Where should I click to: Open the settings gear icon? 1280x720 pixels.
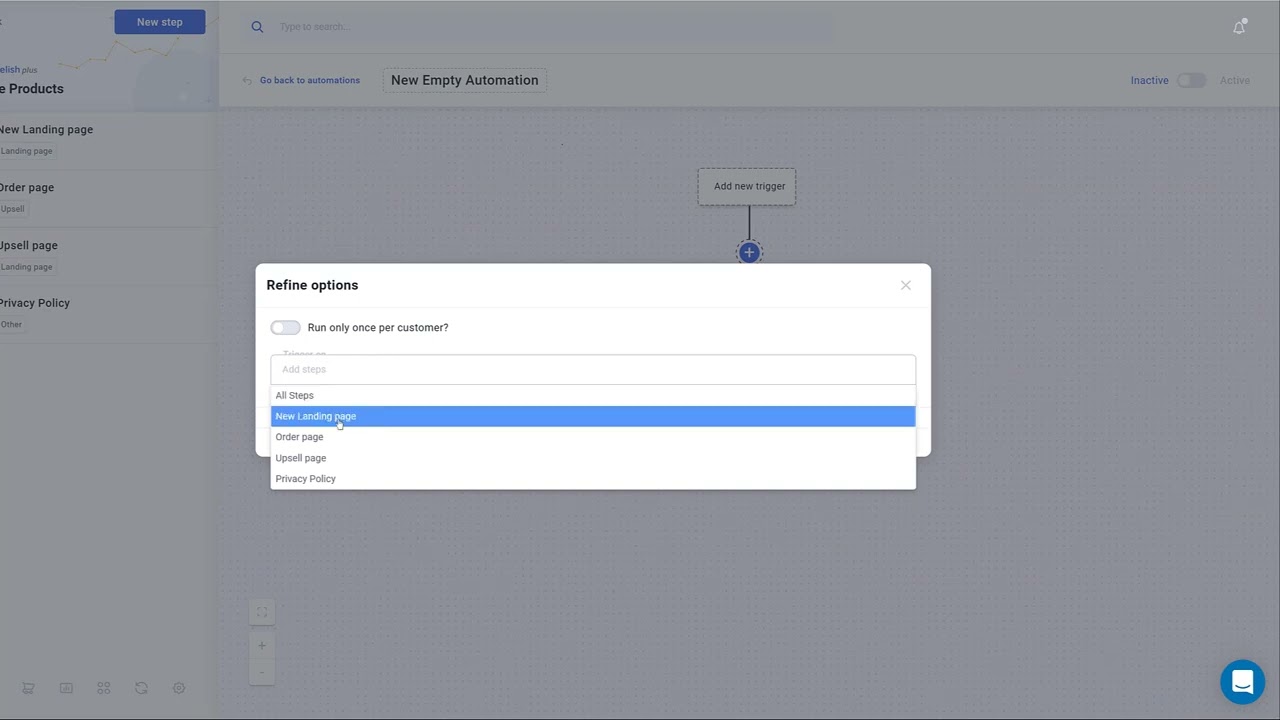[179, 688]
